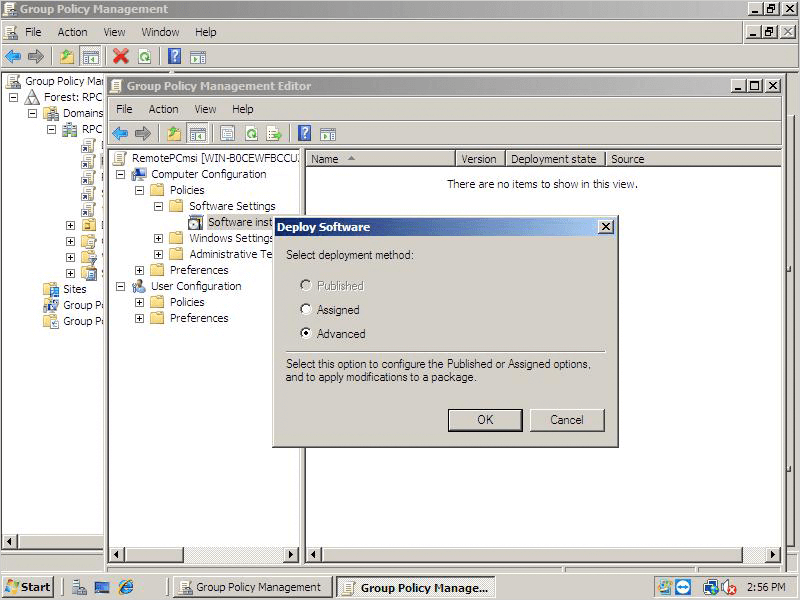The height and width of the screenshot is (600, 800).
Task: Click Export List icon in Editor toolbar
Action: 274,133
